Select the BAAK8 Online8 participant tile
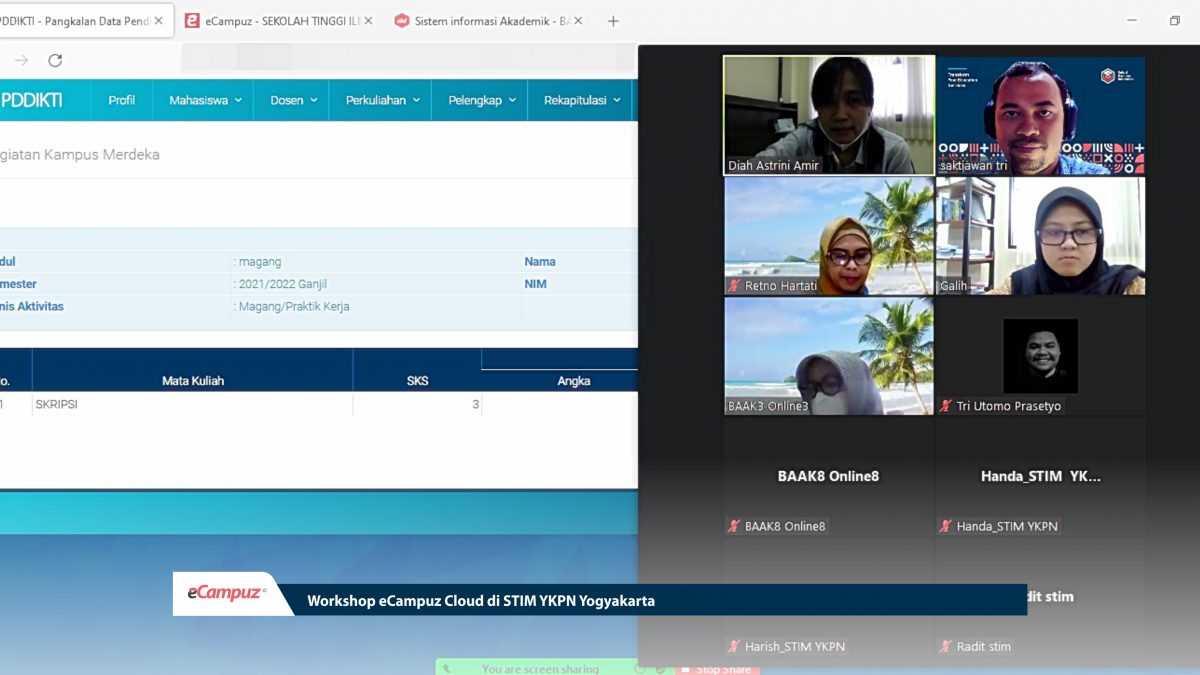 [x=829, y=476]
